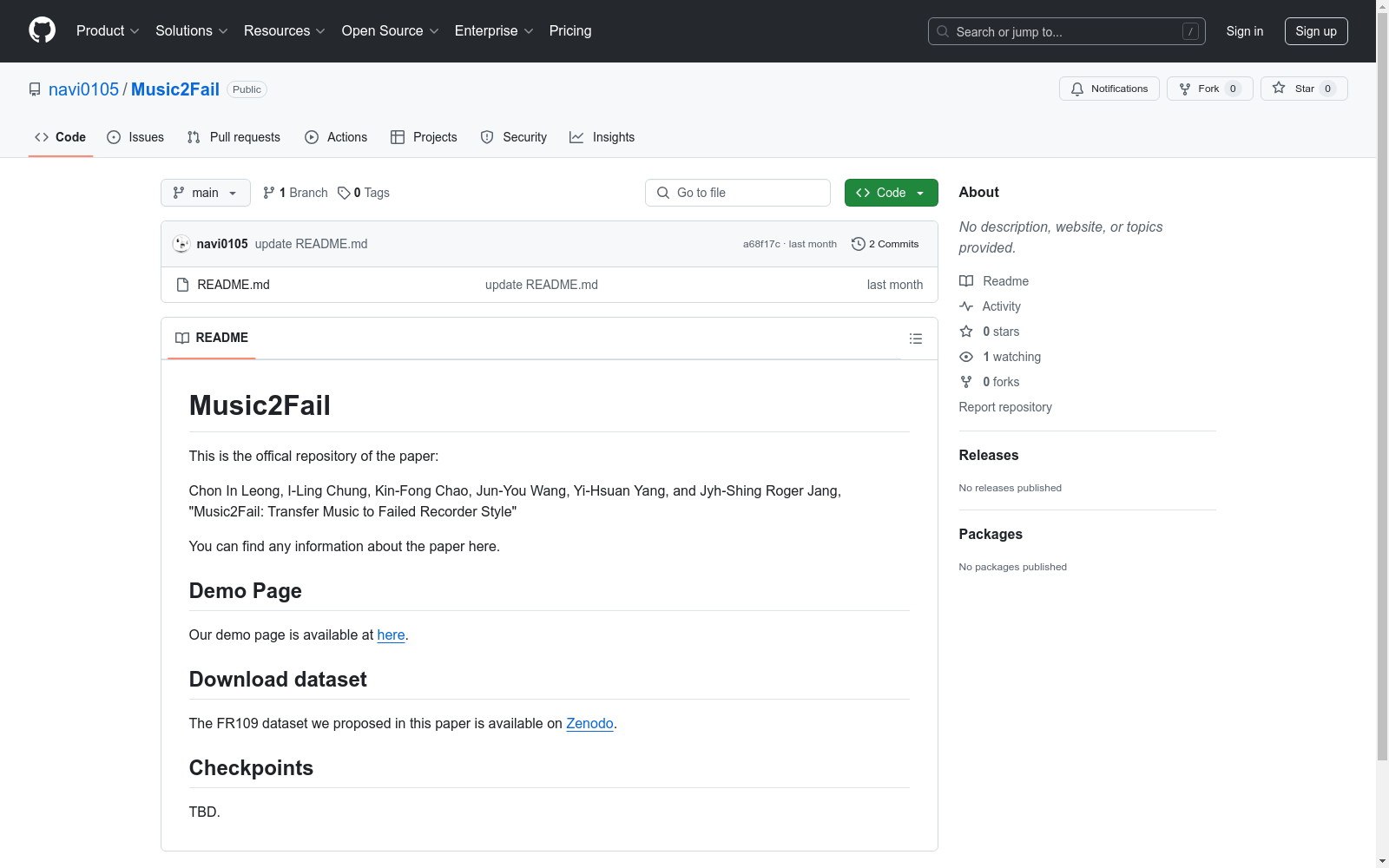Image resolution: width=1389 pixels, height=868 pixels.
Task: Open the Music2Fail repository link
Action: (x=175, y=89)
